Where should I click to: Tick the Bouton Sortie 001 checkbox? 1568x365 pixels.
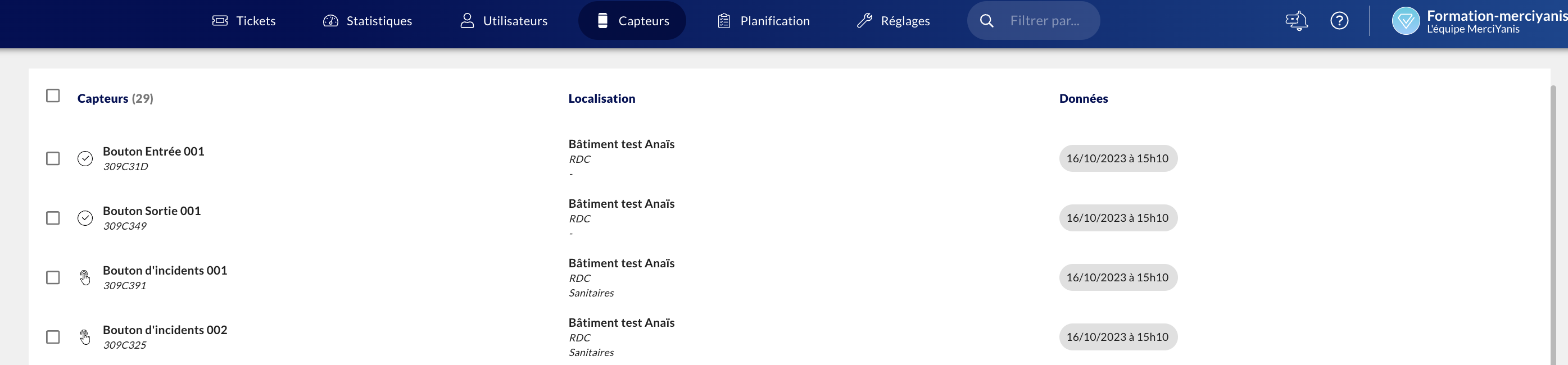coord(53,218)
